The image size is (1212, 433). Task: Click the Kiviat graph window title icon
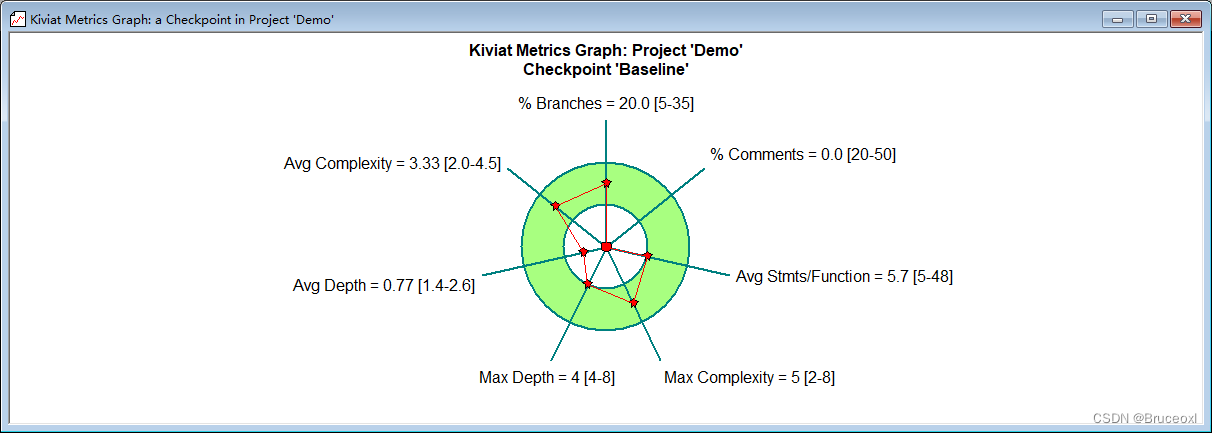point(18,19)
